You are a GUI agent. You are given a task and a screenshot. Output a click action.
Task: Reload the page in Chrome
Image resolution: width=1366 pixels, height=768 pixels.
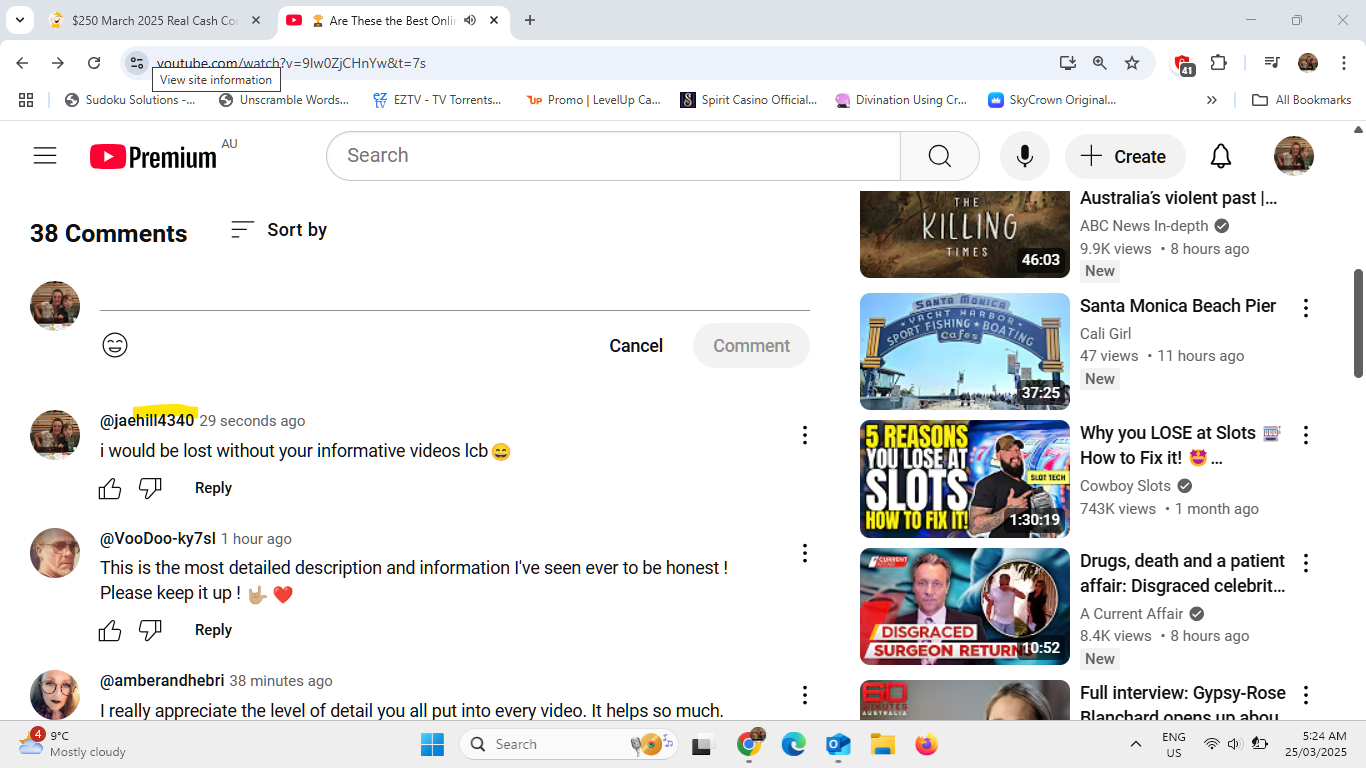pyautogui.click(x=94, y=63)
